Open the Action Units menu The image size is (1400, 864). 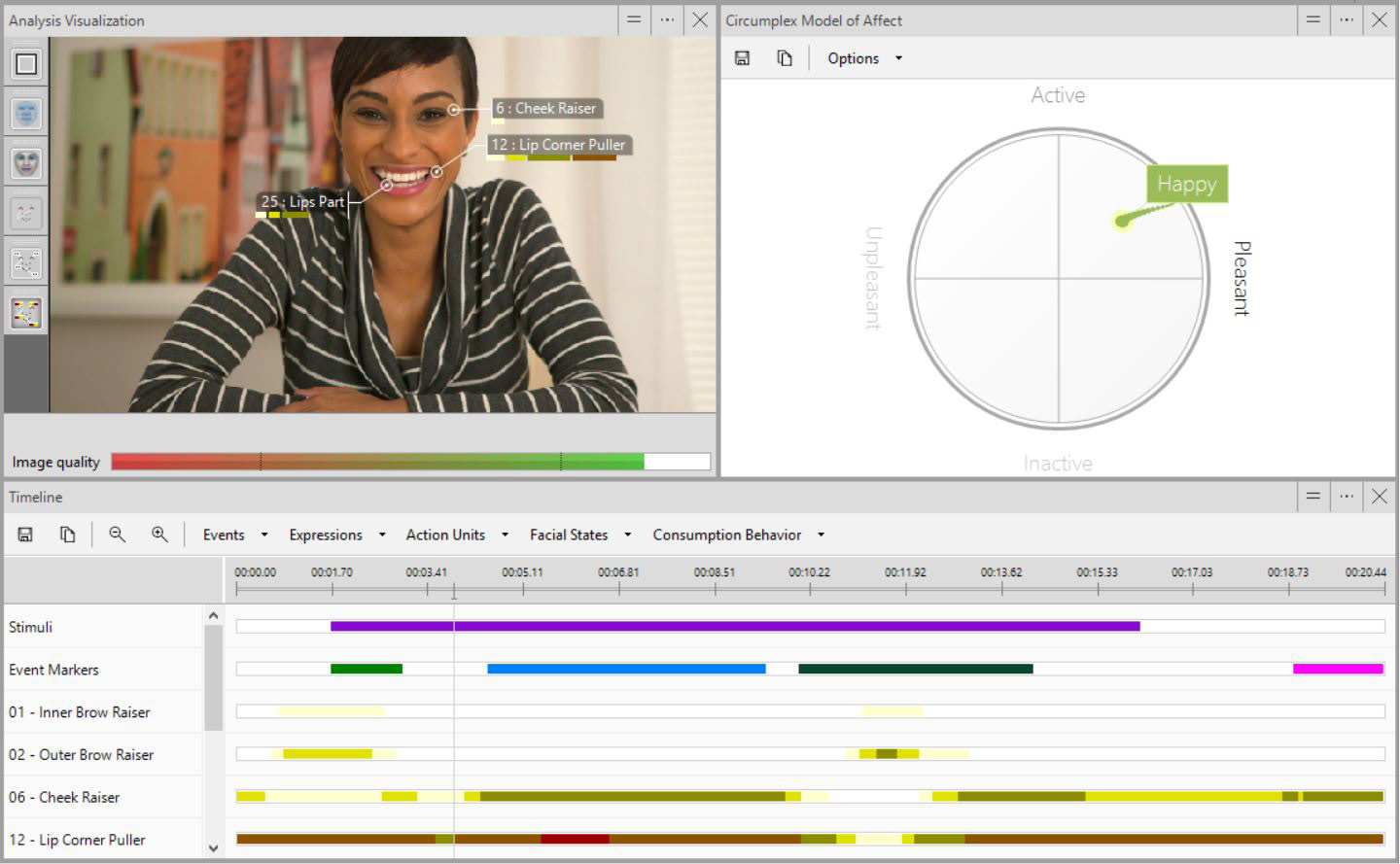[456, 535]
